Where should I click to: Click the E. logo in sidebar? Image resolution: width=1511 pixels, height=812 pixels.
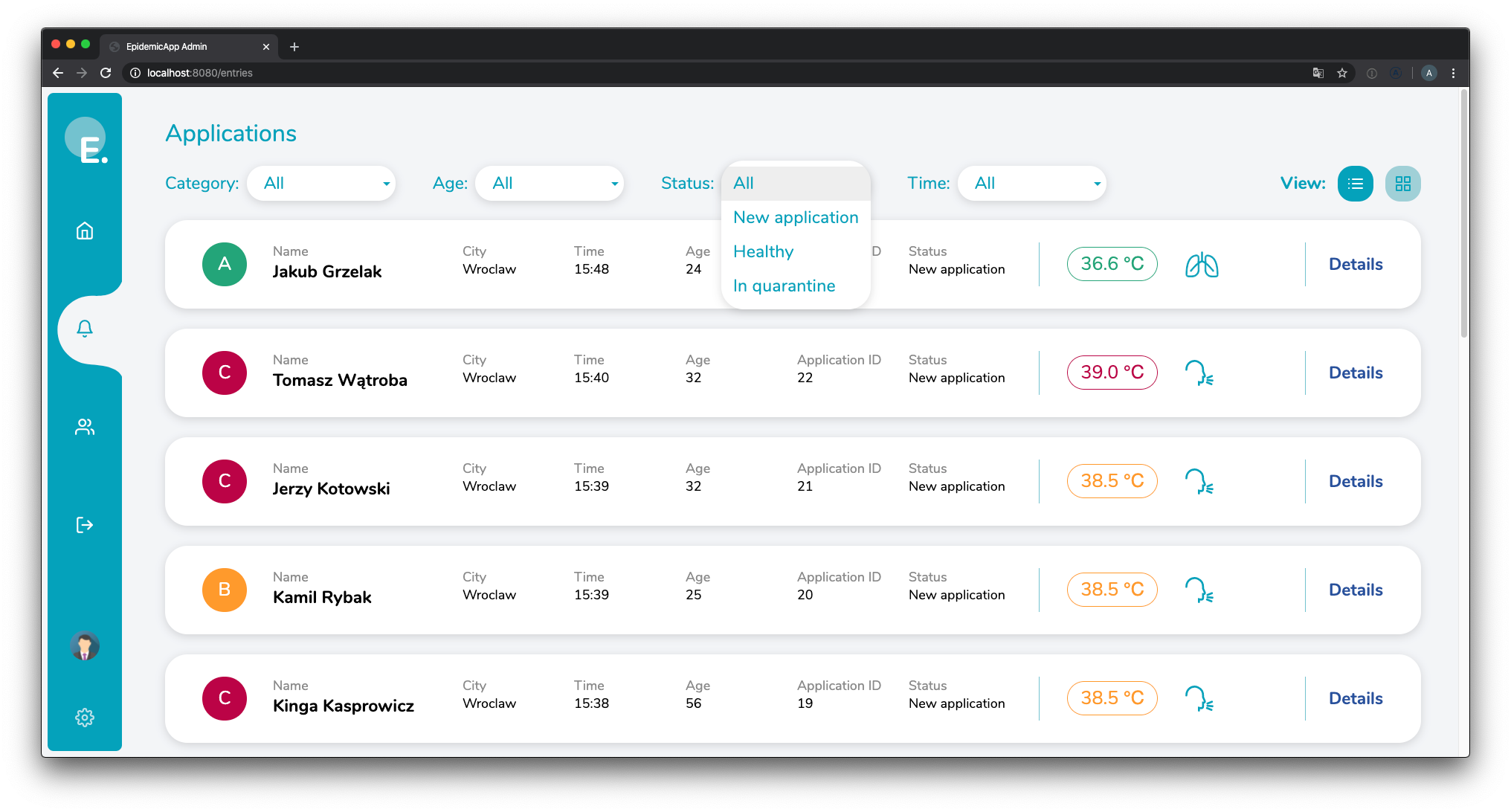(86, 140)
